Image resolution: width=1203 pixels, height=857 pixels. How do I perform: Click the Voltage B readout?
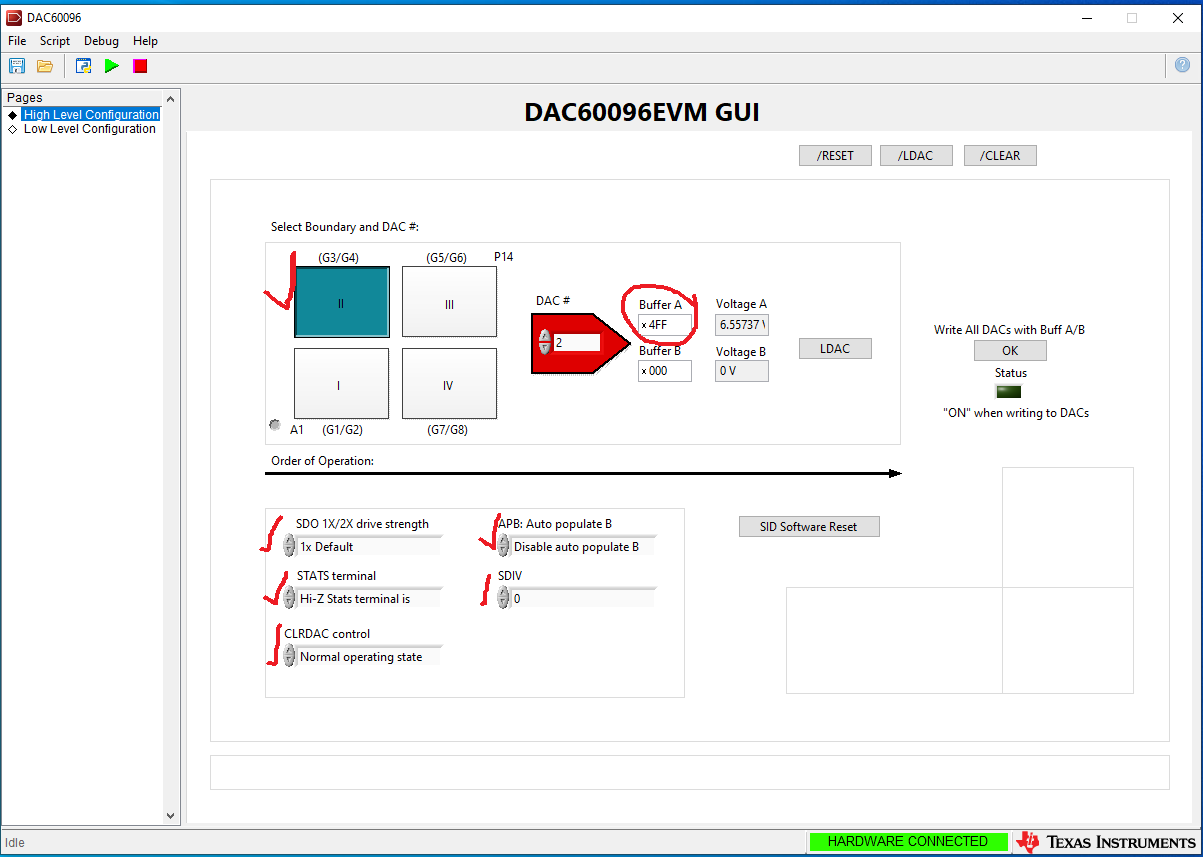pos(742,370)
